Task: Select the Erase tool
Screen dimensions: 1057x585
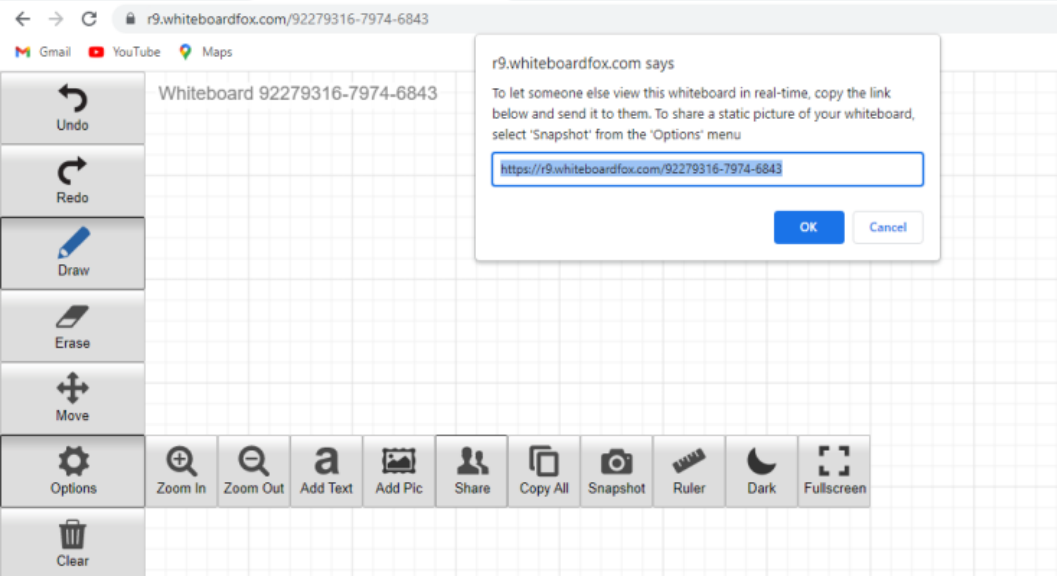Action: [x=72, y=326]
